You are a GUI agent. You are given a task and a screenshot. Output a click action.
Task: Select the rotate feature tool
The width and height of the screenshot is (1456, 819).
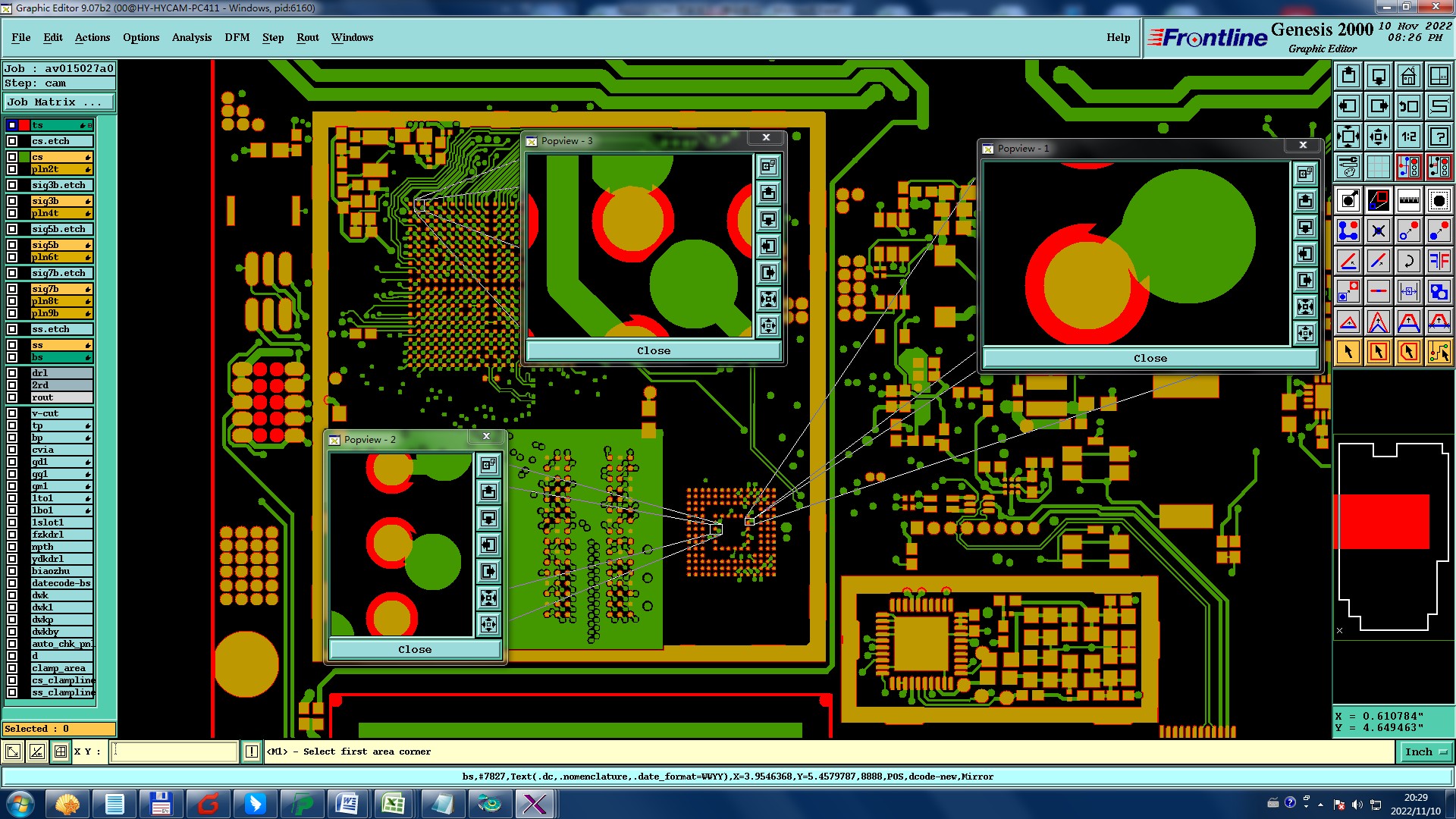[x=1408, y=261]
